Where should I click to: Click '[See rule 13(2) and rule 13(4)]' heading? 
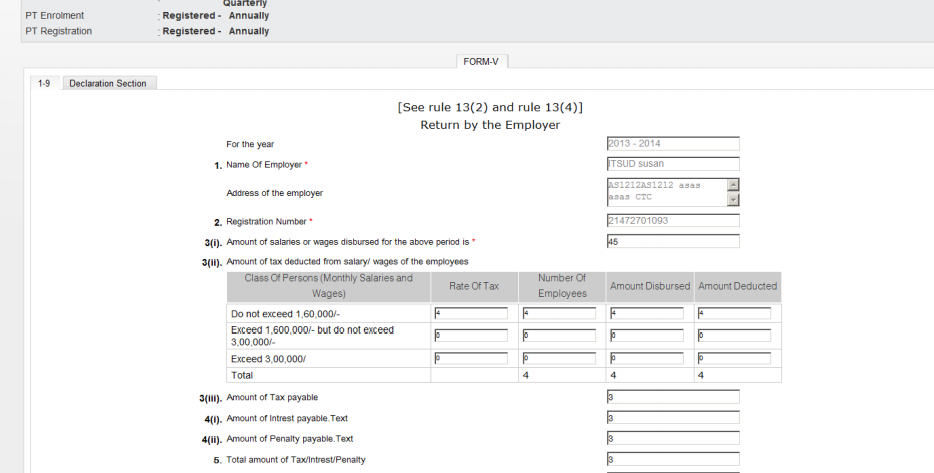(x=490, y=107)
